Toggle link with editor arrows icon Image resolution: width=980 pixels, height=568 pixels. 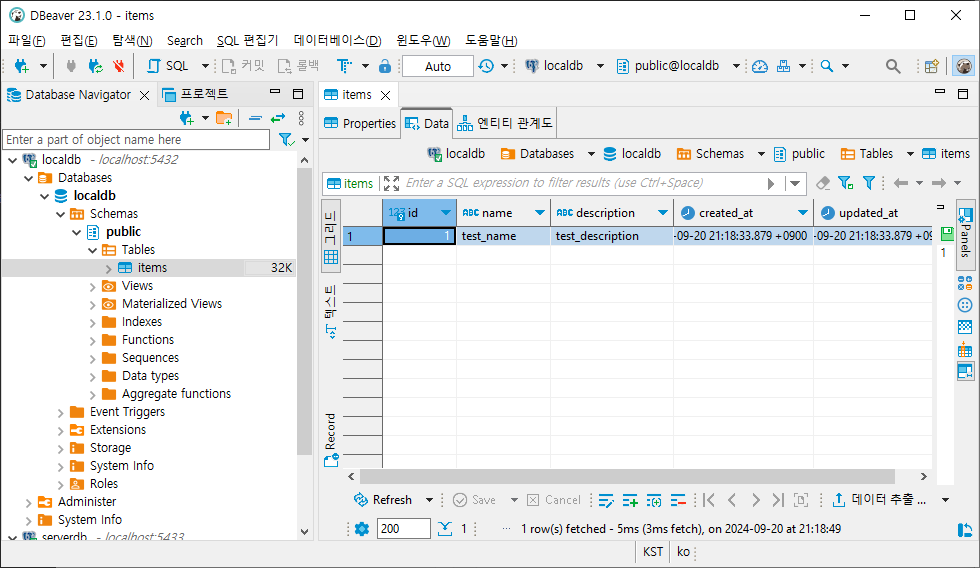278,117
